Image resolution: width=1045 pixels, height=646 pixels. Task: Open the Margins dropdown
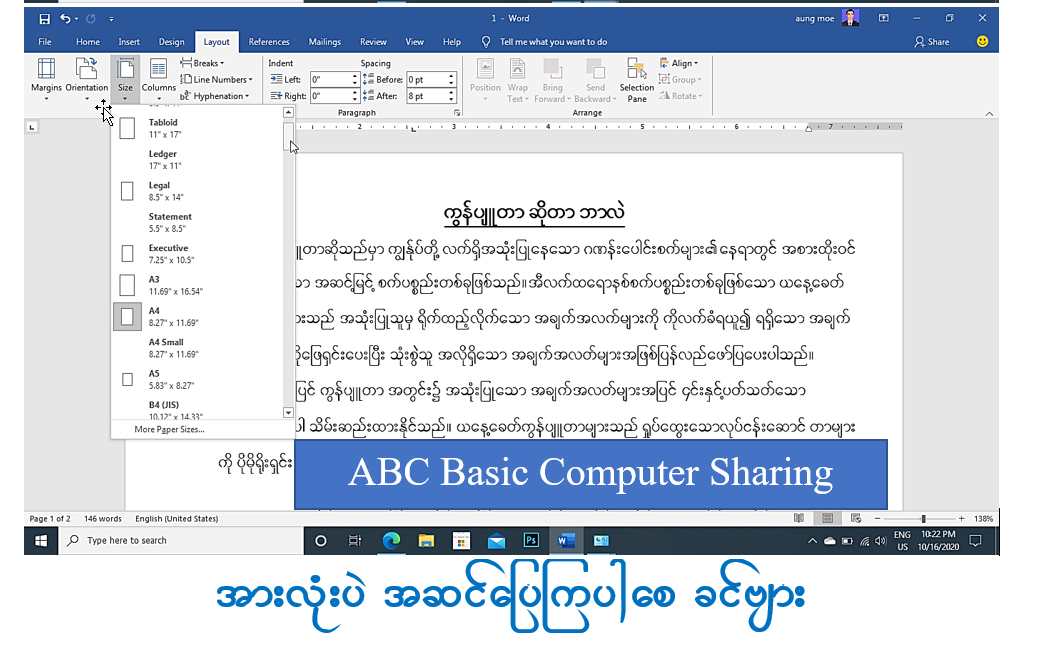(x=46, y=79)
